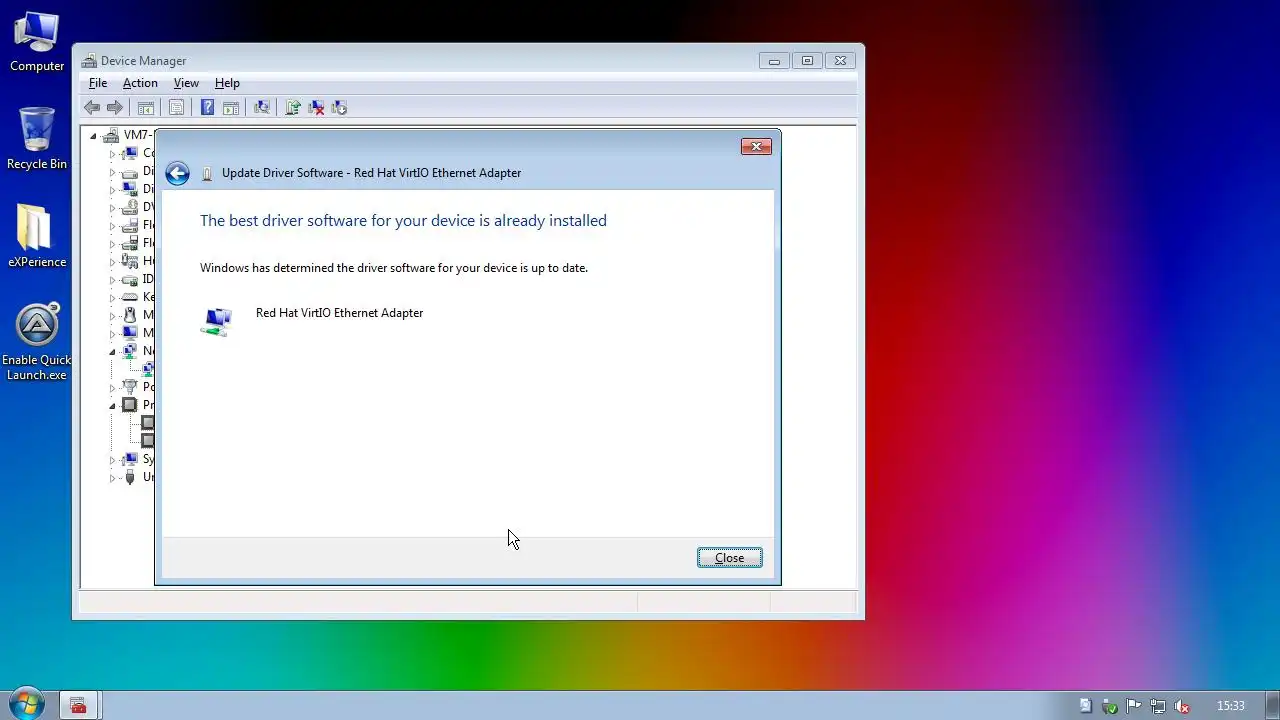The image size is (1280, 720).
Task: Select the Network adapters category icon
Action: click(129, 351)
